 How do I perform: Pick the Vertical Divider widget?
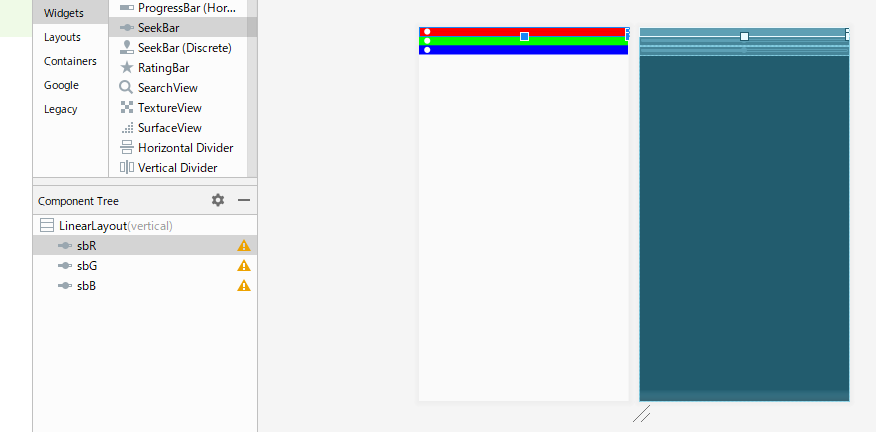[x=178, y=168]
